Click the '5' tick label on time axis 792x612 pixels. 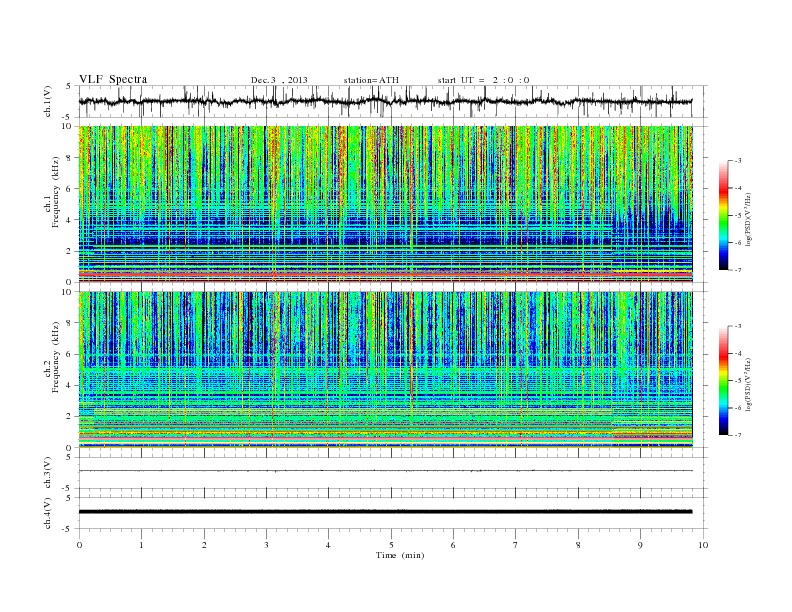pyautogui.click(x=391, y=545)
